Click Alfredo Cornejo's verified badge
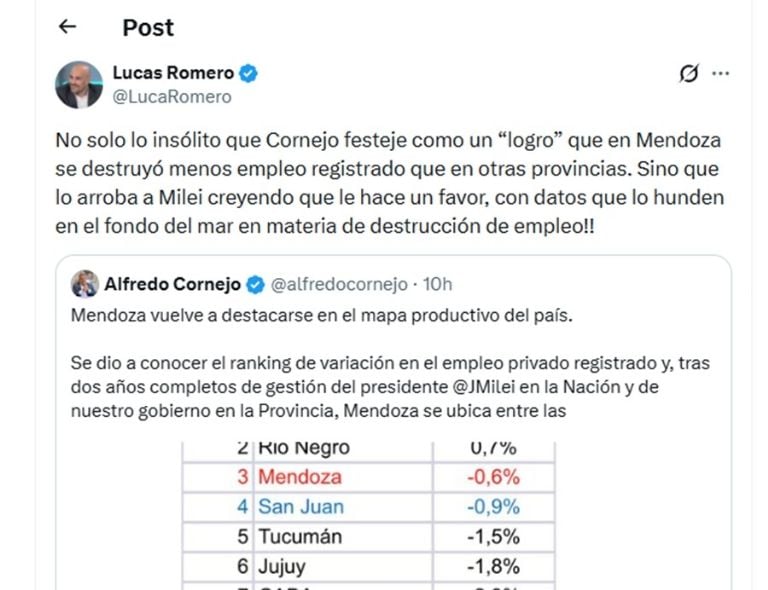The width and height of the screenshot is (768, 590). (x=255, y=285)
